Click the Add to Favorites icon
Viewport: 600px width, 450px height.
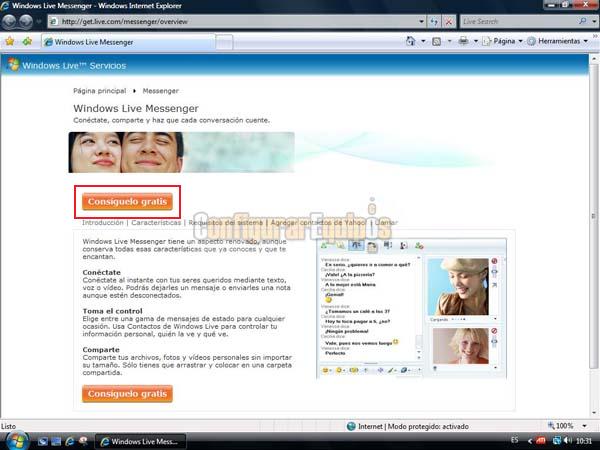pyautogui.click(x=27, y=41)
